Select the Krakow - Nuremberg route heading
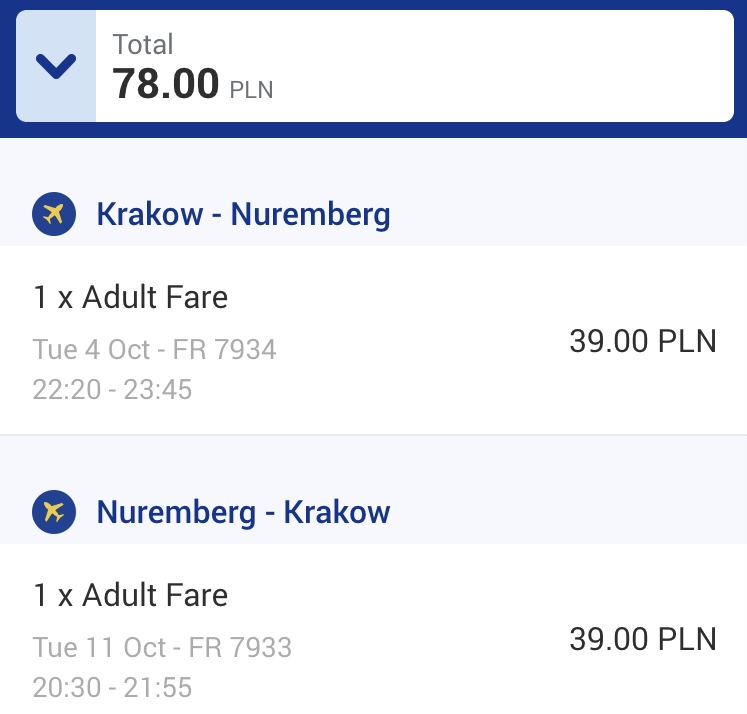Viewport: 747px width, 714px height. pyautogui.click(x=243, y=214)
